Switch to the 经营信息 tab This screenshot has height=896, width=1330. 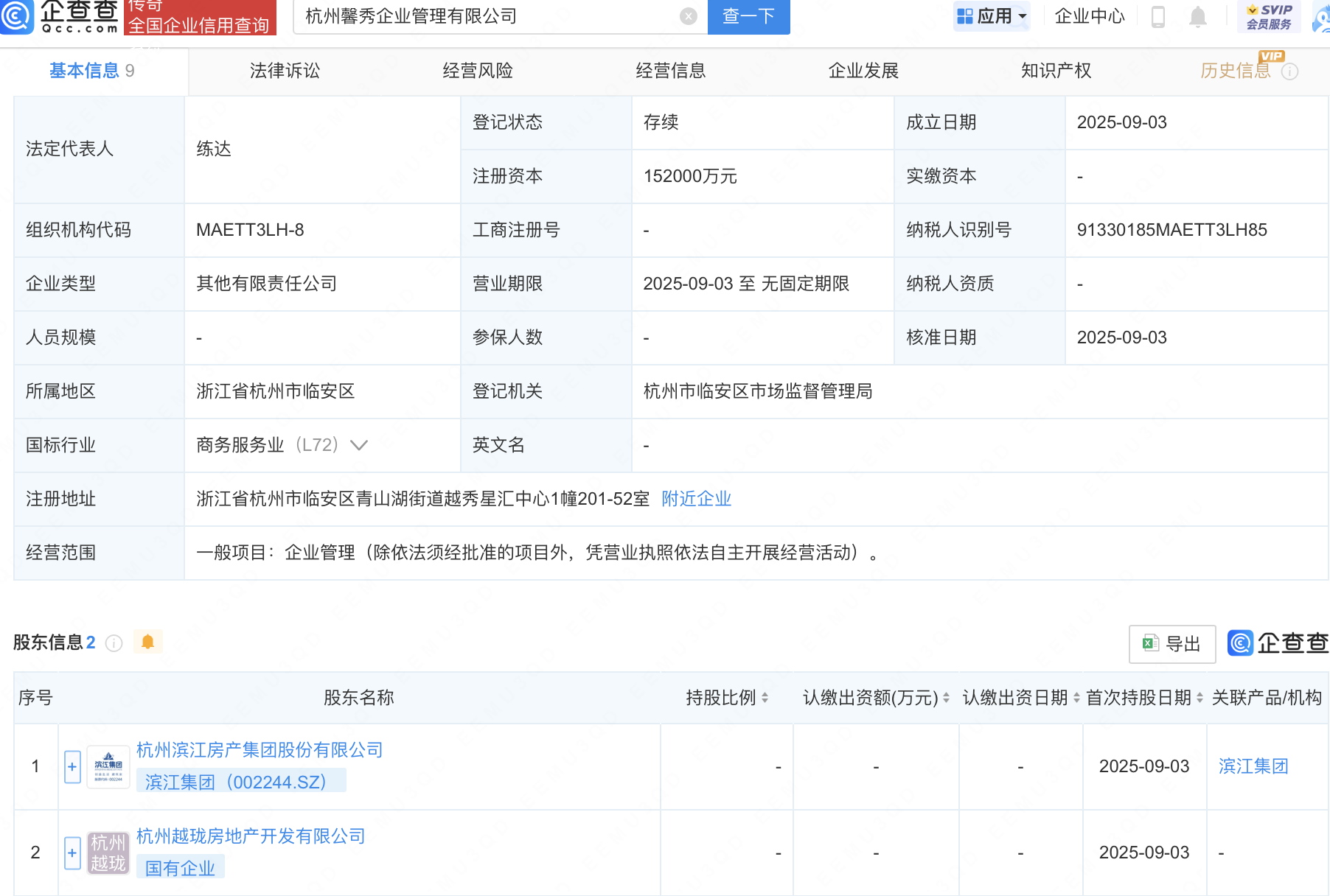(x=671, y=71)
